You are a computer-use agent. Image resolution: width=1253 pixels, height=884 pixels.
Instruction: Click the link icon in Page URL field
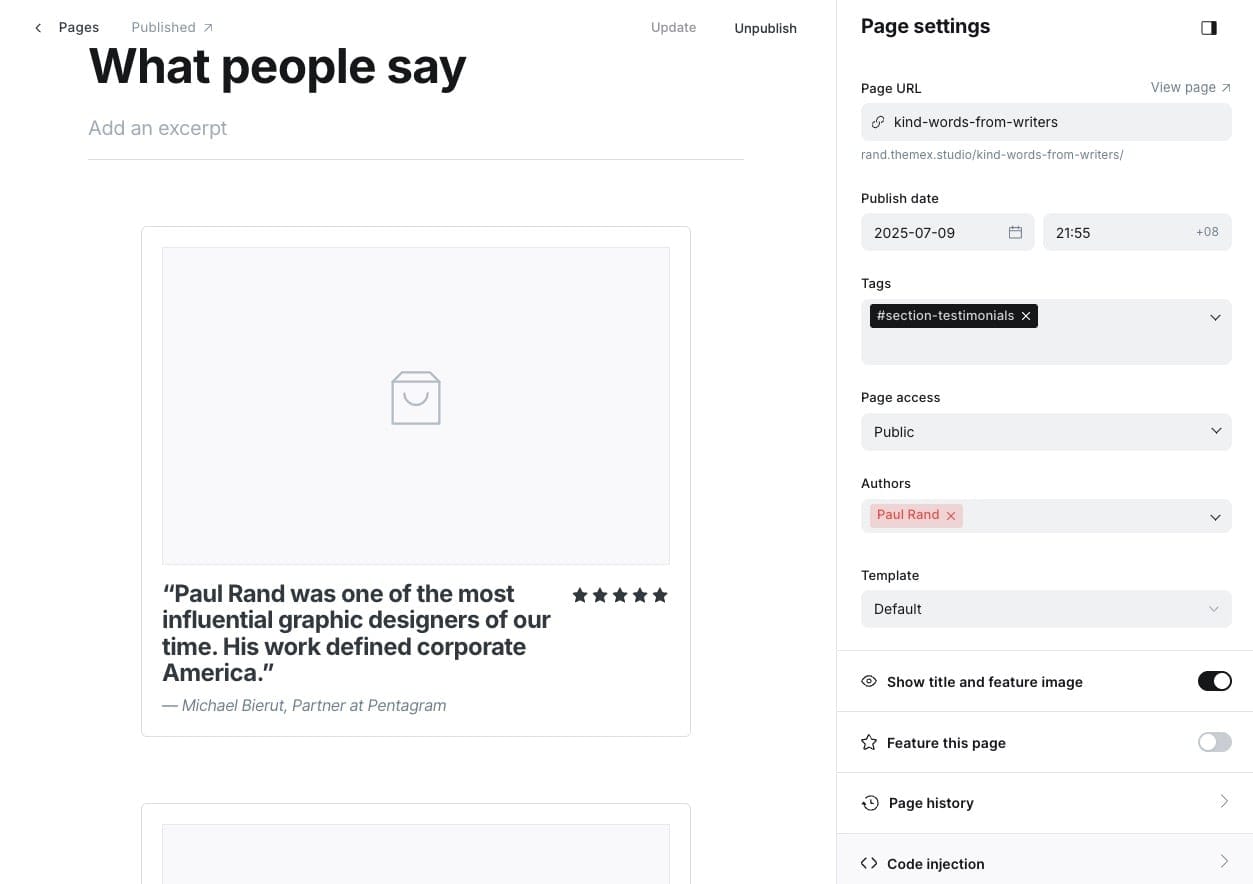[x=878, y=122]
